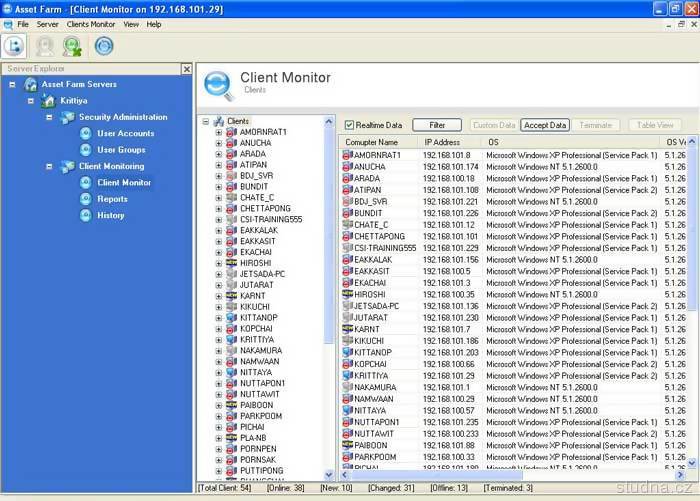Select NITTAYA icon in client tree
This screenshot has height=501, width=700.
(231, 373)
